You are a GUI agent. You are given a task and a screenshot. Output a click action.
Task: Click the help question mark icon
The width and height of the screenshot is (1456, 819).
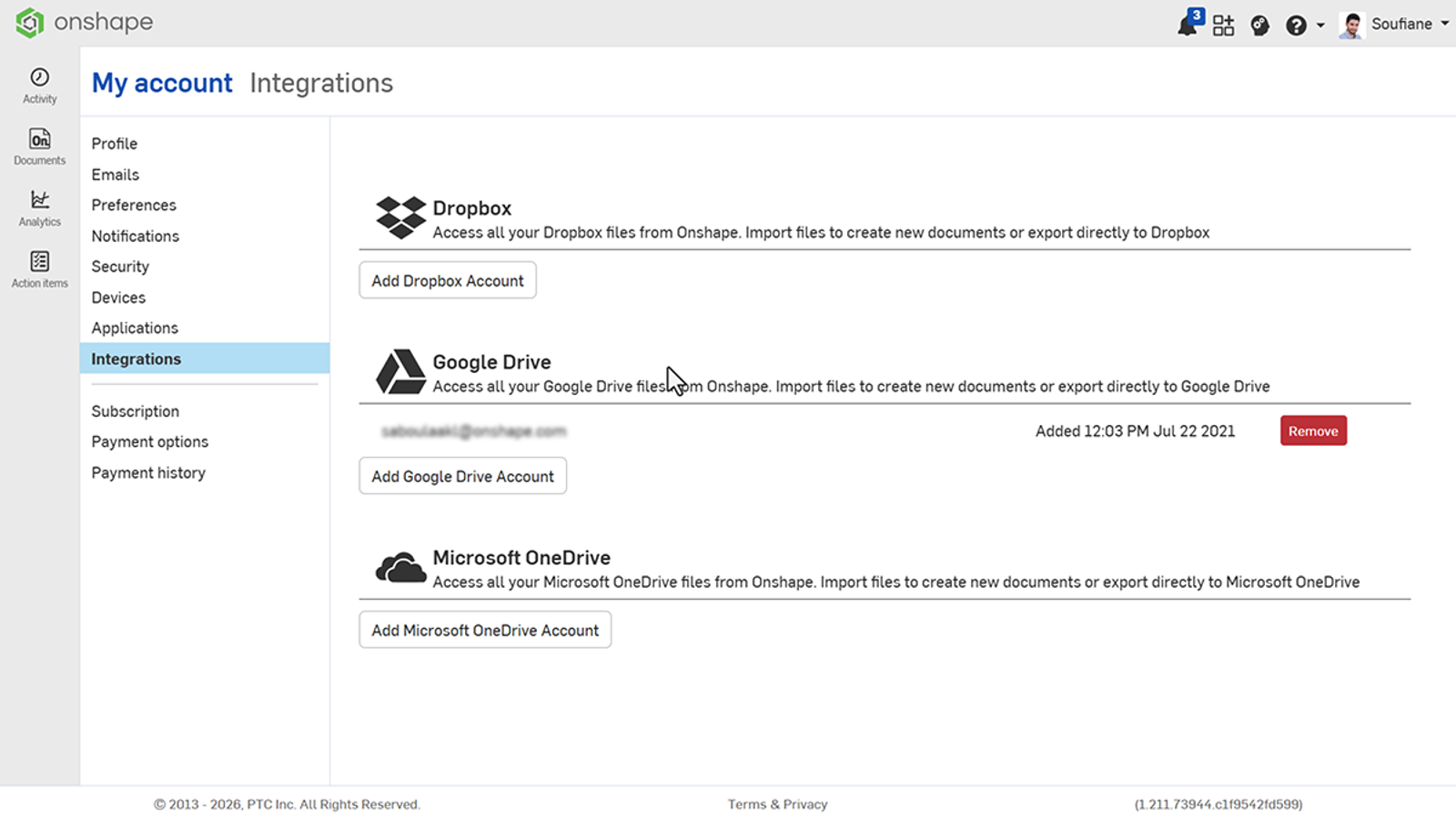coord(1295,25)
